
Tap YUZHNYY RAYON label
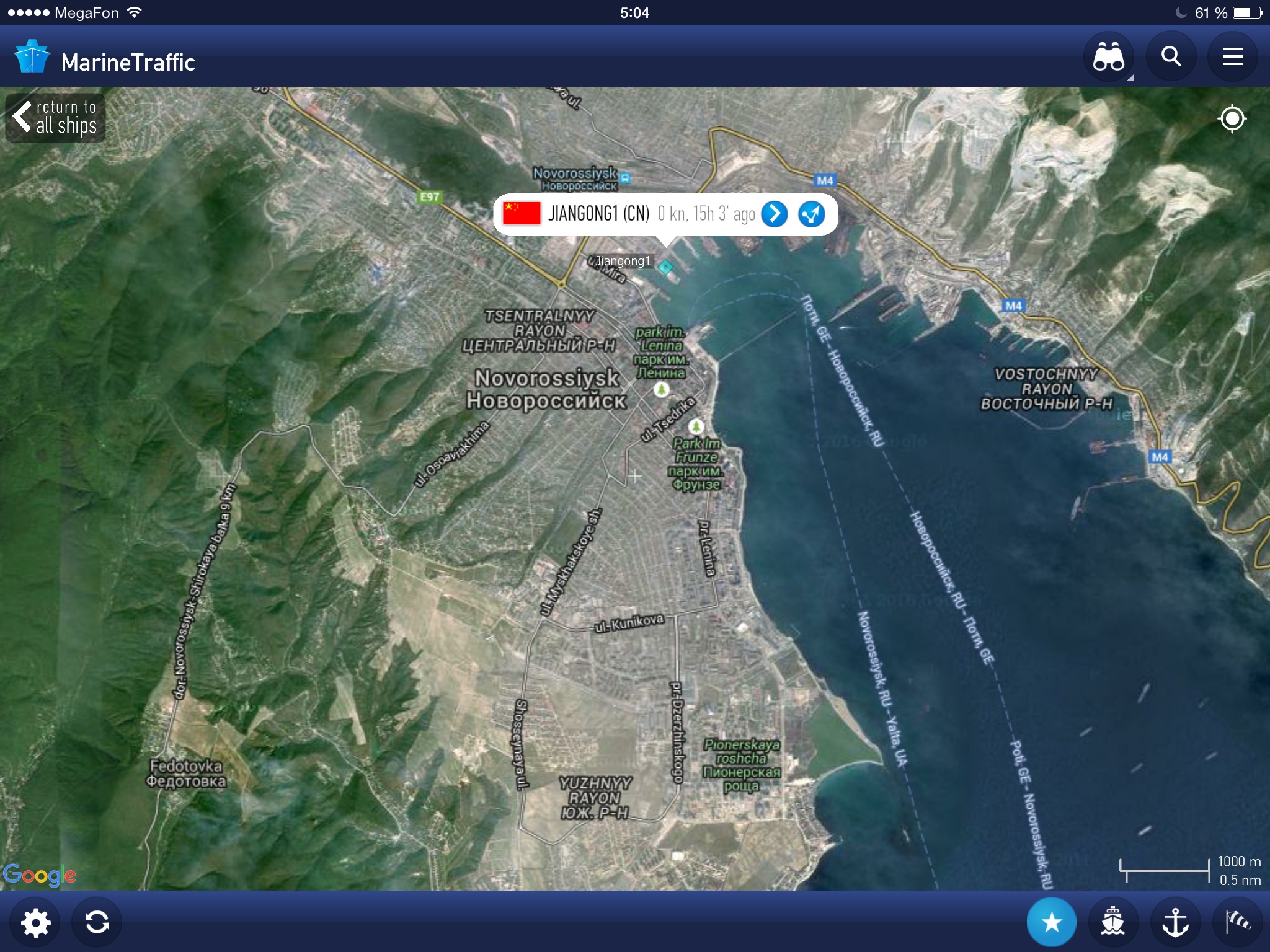pos(595,798)
